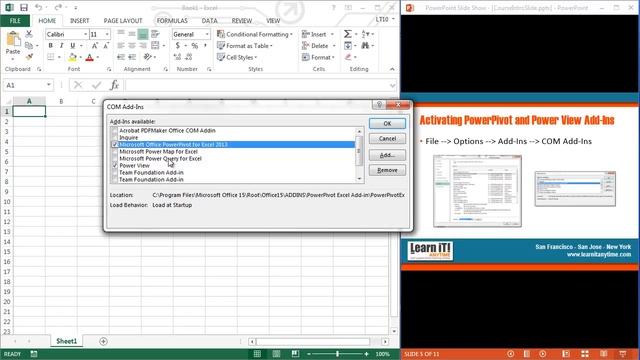Check the Acrobat PDFMaker Office COM Addin box
This screenshot has height=360, width=640.
(114, 131)
